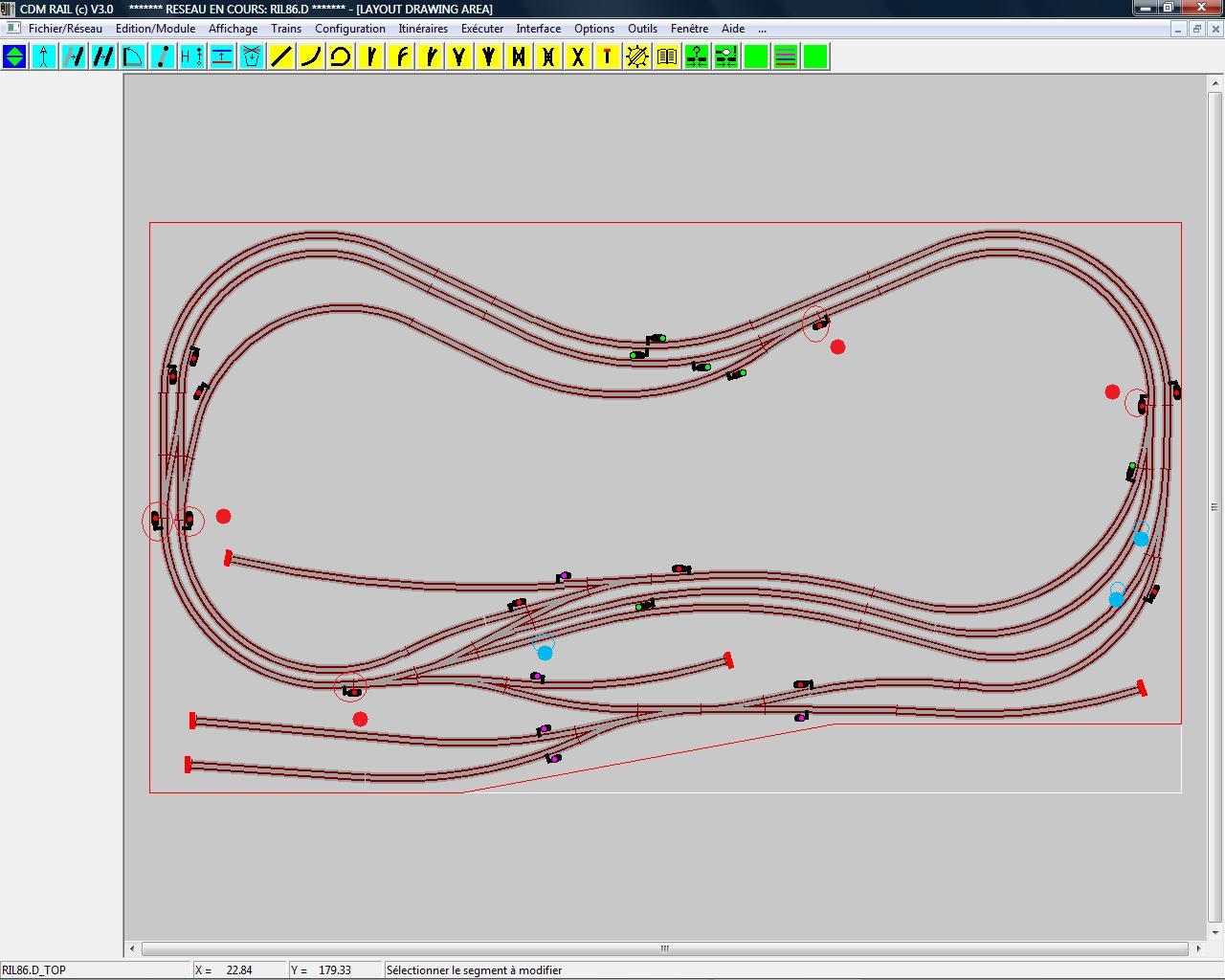Open the Fichier/Réseau menu
Image resolution: width=1225 pixels, height=980 pixels.
click(65, 29)
